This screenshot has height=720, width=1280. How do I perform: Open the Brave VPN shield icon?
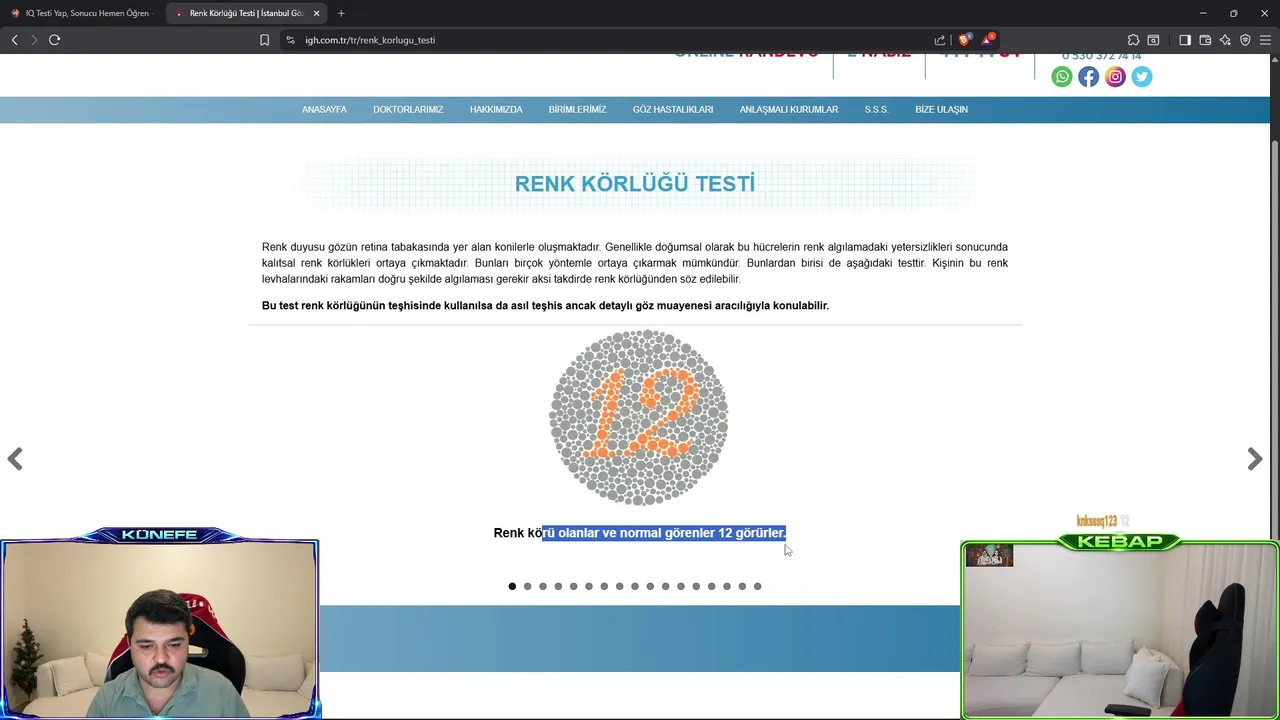pos(1245,40)
